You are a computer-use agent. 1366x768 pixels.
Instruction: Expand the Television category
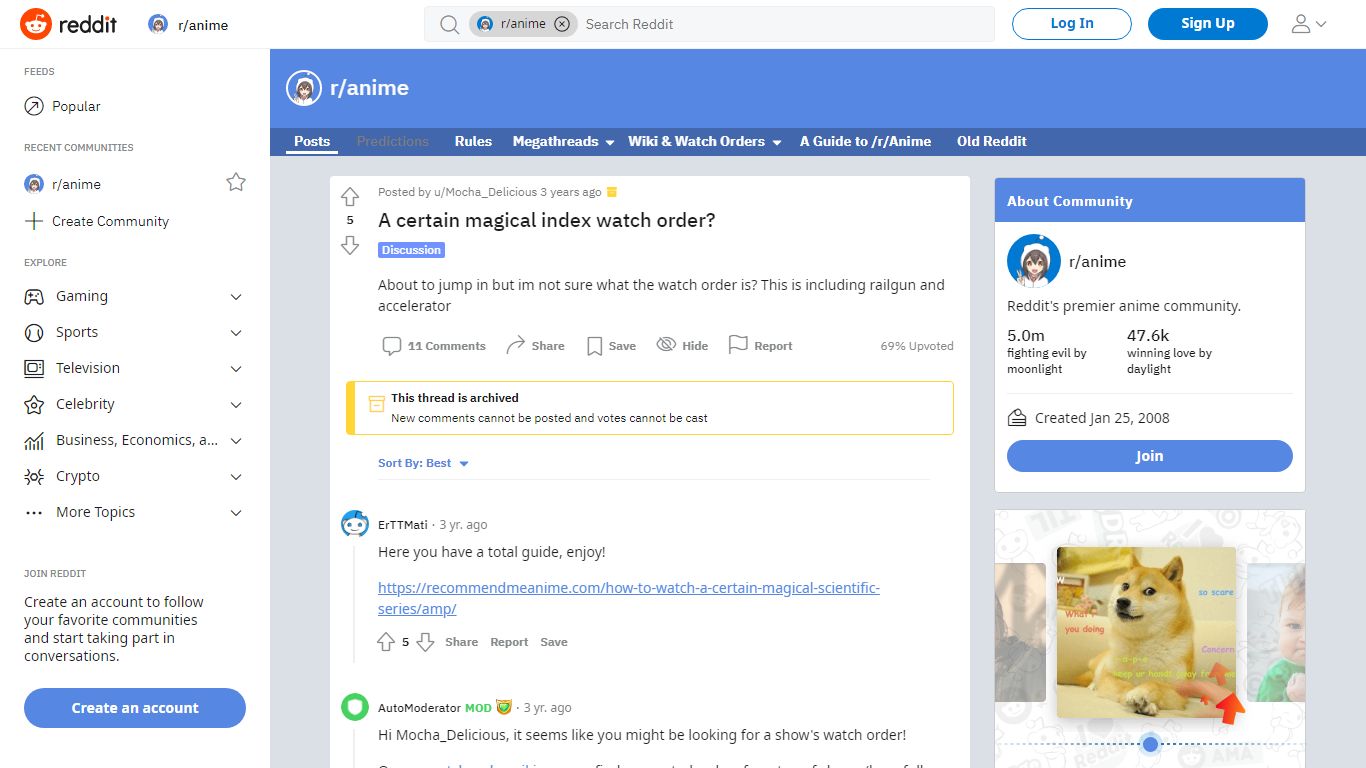tap(236, 369)
